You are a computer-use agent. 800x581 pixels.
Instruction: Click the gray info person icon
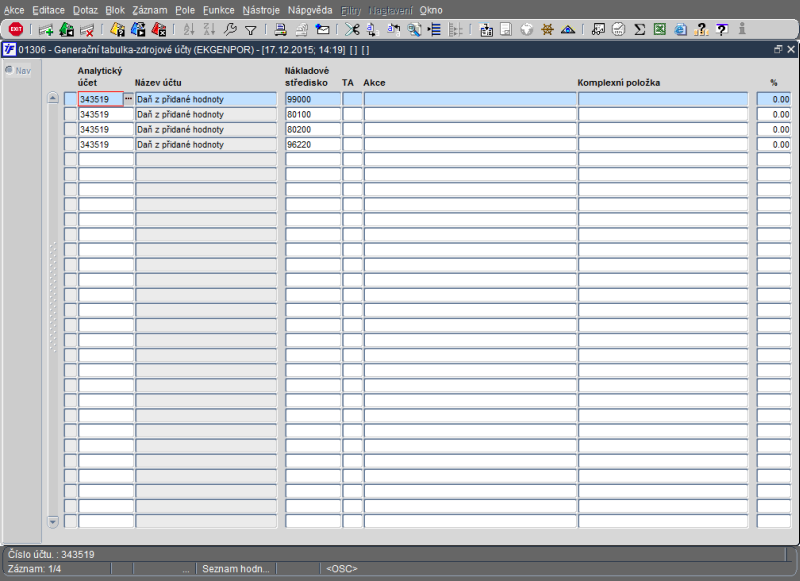(x=742, y=29)
